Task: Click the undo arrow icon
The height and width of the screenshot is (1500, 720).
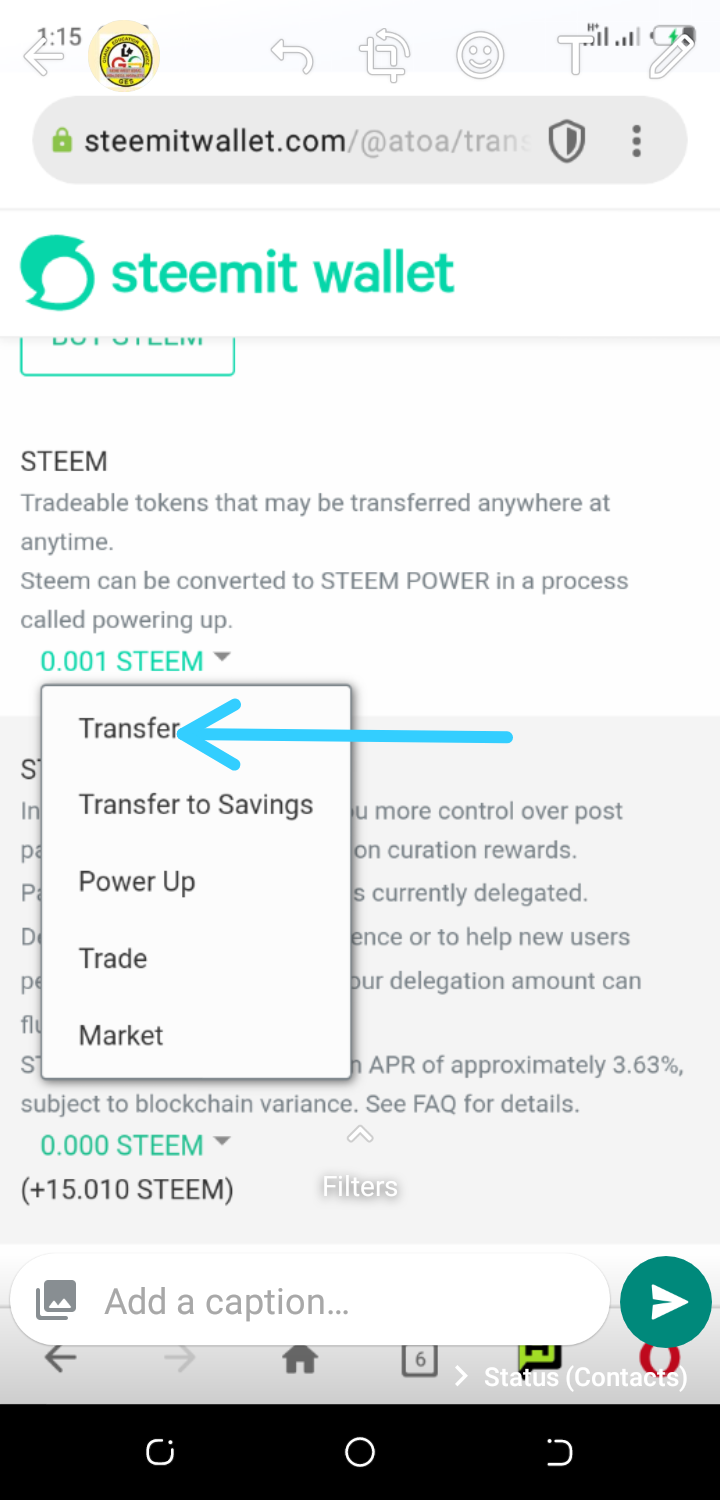Action: (x=292, y=56)
